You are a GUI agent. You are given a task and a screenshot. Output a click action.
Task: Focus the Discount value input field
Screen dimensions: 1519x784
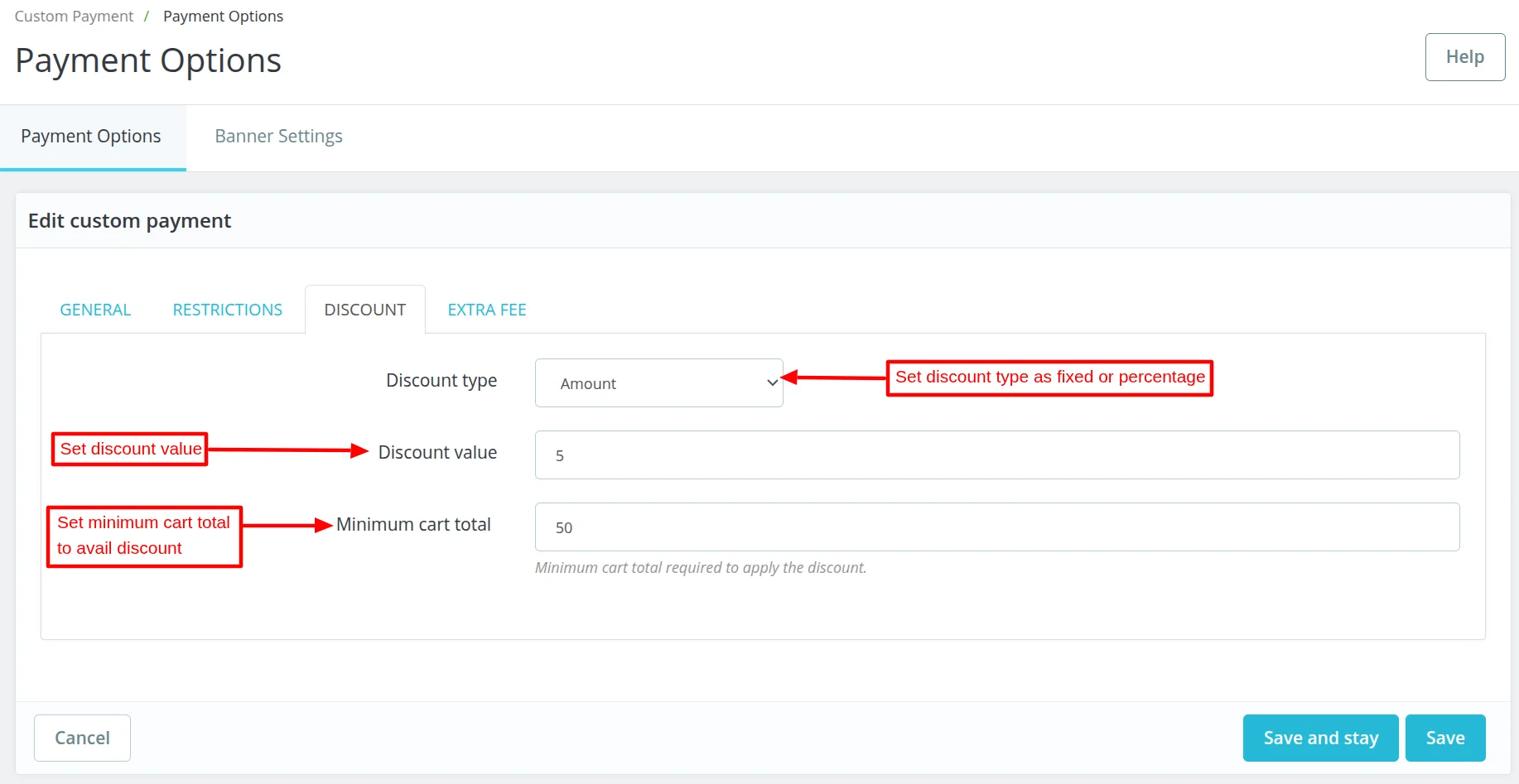pos(996,455)
